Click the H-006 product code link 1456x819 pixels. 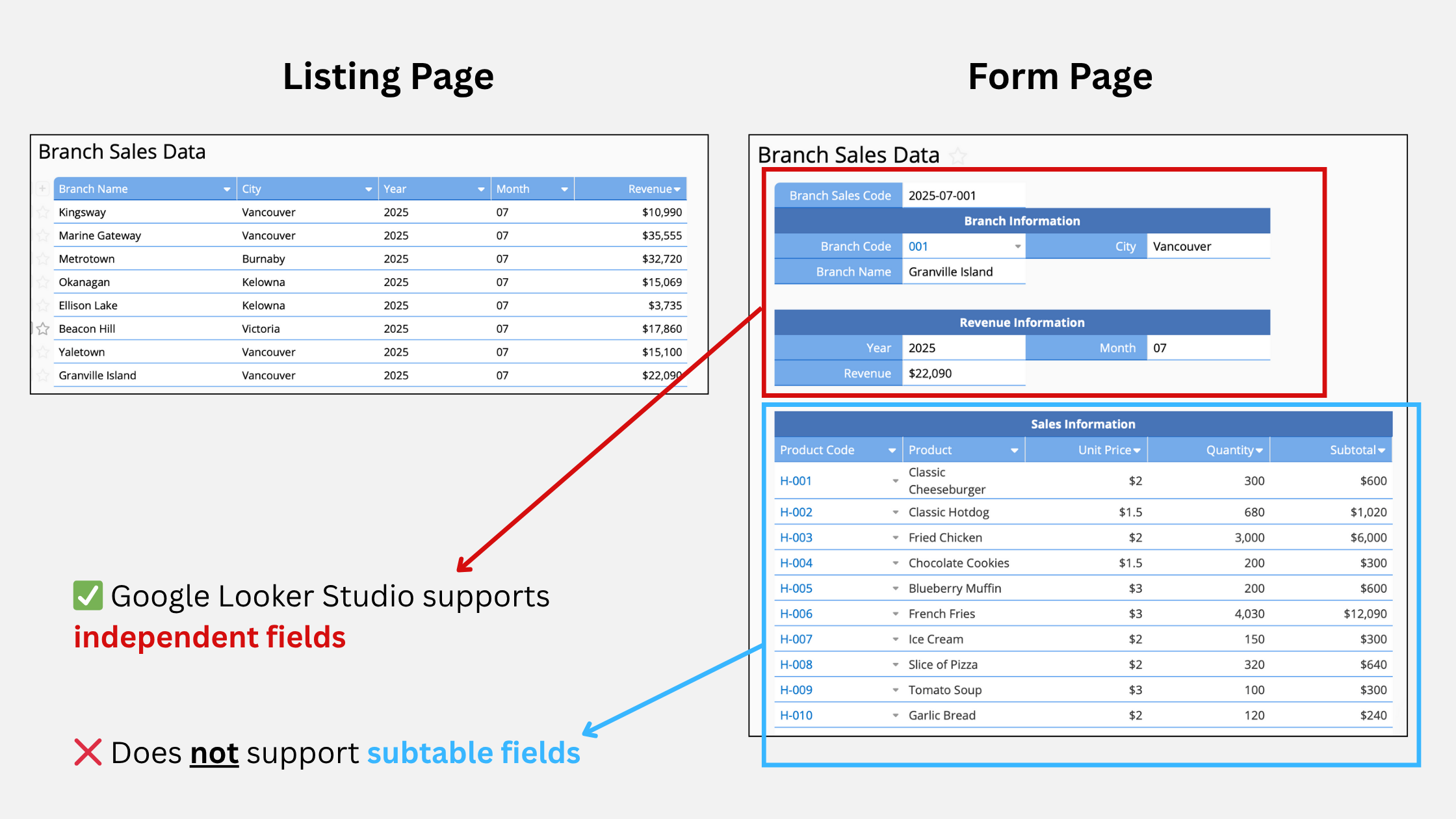796,614
